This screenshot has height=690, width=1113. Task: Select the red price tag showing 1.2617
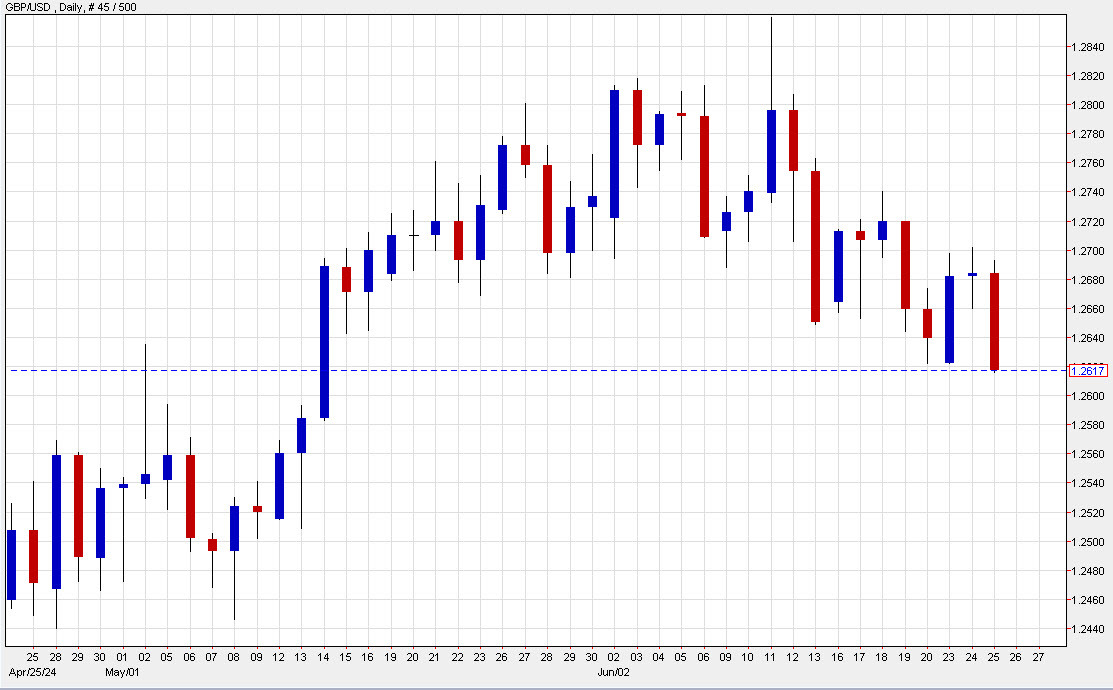(x=1090, y=370)
